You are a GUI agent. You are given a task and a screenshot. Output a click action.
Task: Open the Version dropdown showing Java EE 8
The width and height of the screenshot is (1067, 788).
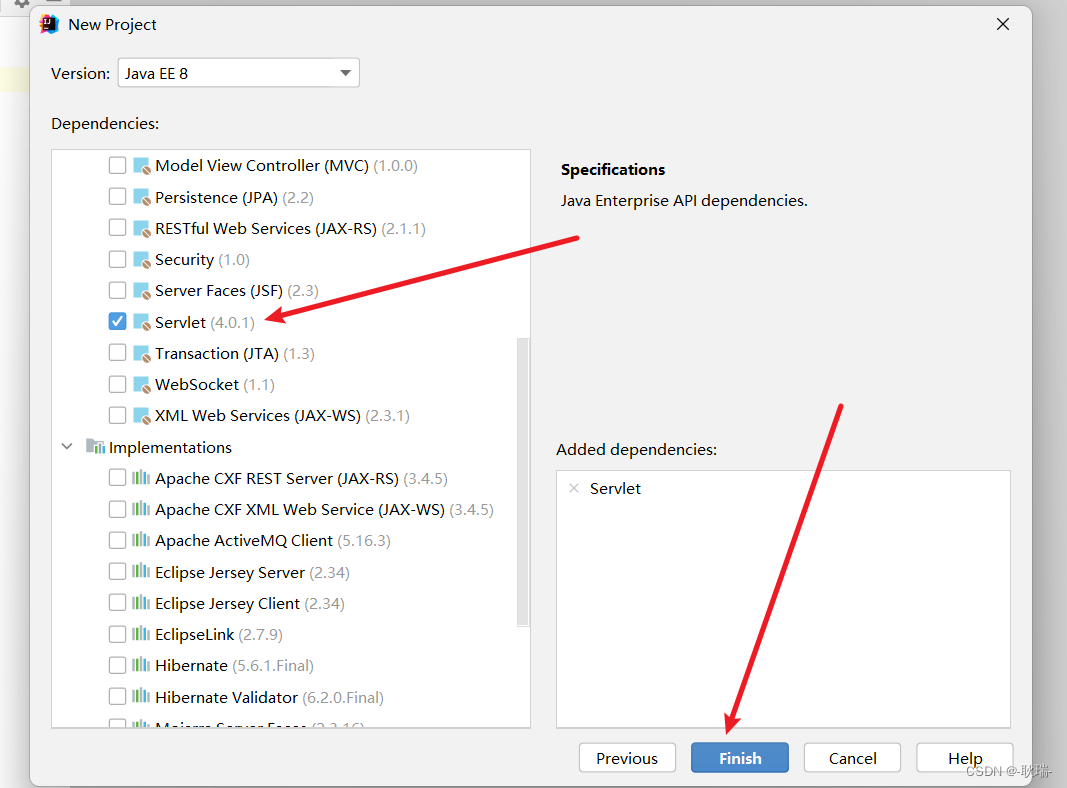coord(238,73)
